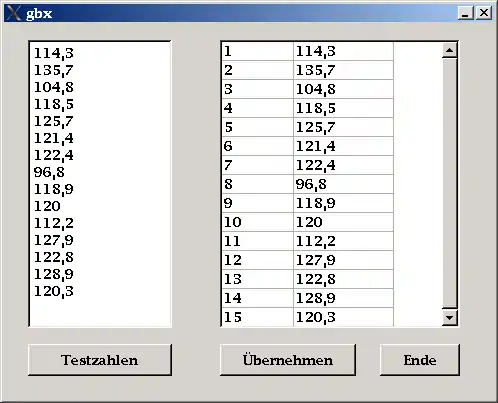The width and height of the screenshot is (498, 403).
Task: Select grid cell 135,7 in row 2
Action: coord(343,70)
